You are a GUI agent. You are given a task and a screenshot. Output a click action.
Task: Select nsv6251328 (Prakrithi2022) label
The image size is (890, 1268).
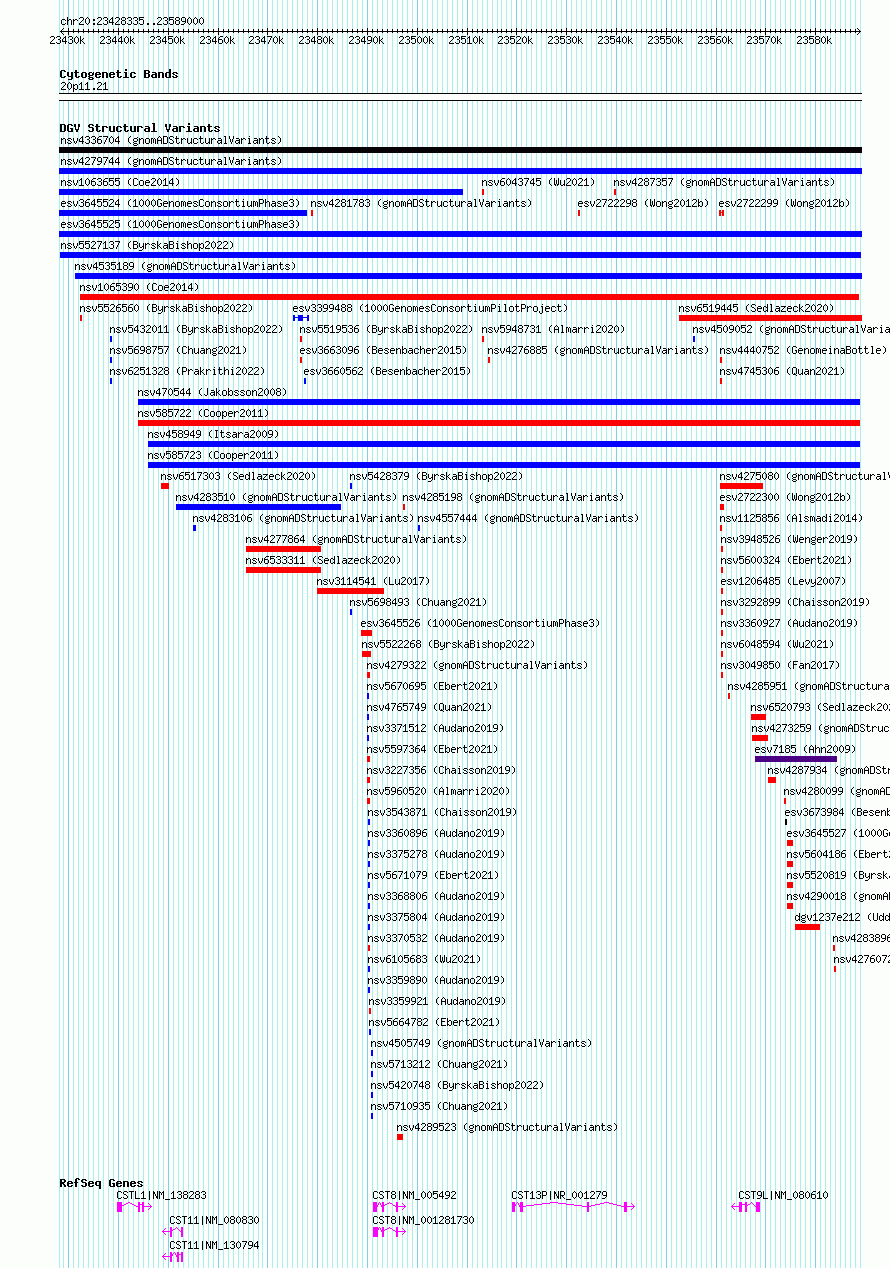(x=187, y=371)
